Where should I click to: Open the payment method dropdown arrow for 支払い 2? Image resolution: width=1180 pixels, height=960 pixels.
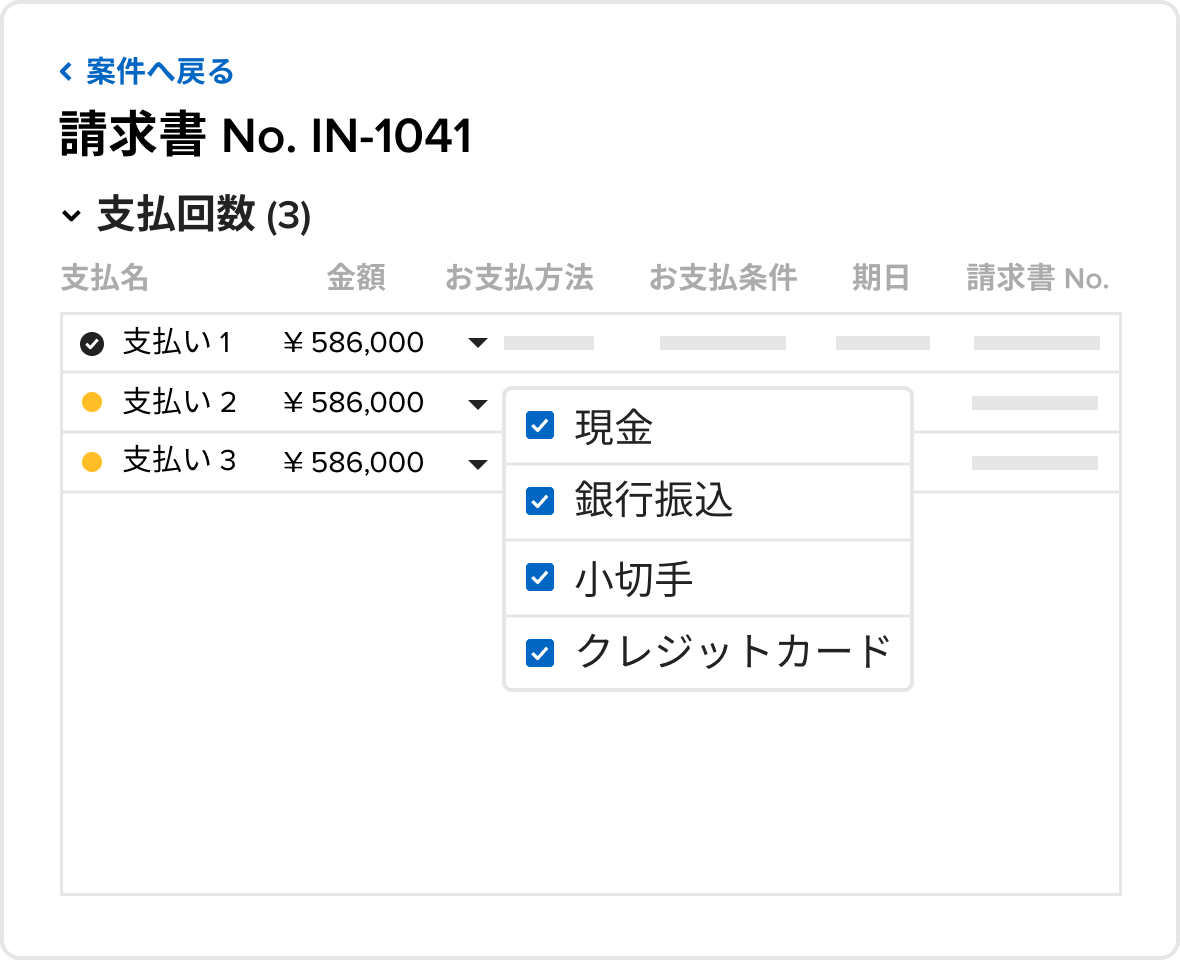[x=478, y=405]
